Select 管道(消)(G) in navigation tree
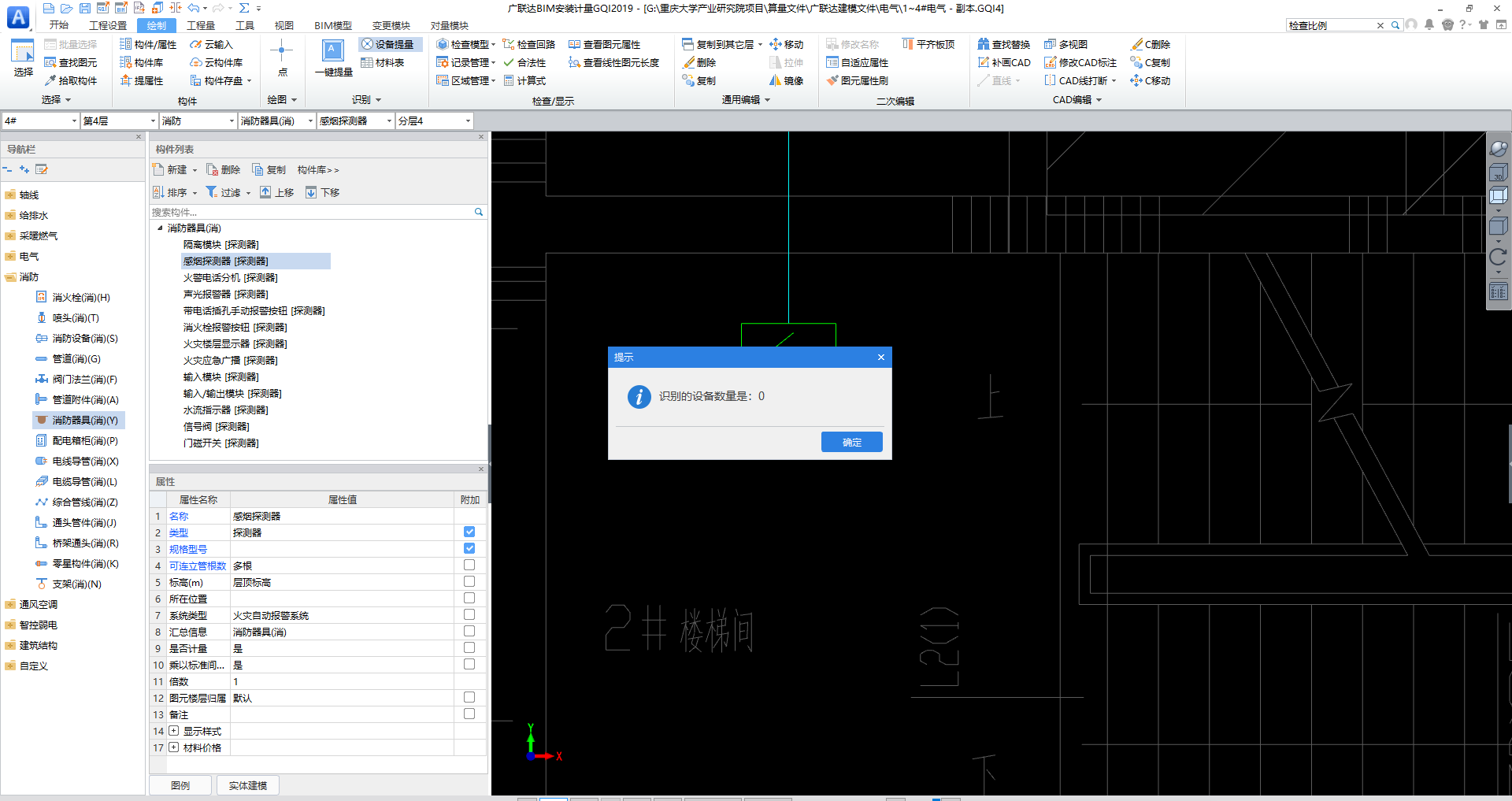 pyautogui.click(x=76, y=359)
